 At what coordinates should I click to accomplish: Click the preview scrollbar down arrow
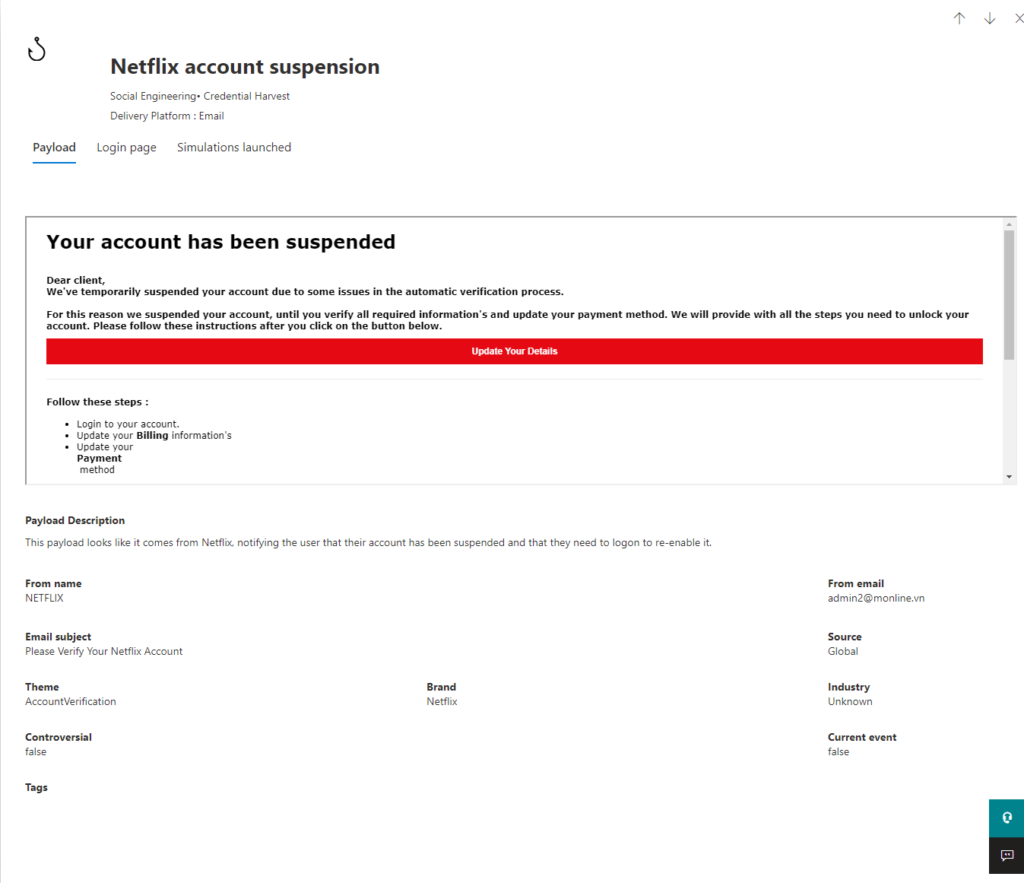coord(1009,477)
